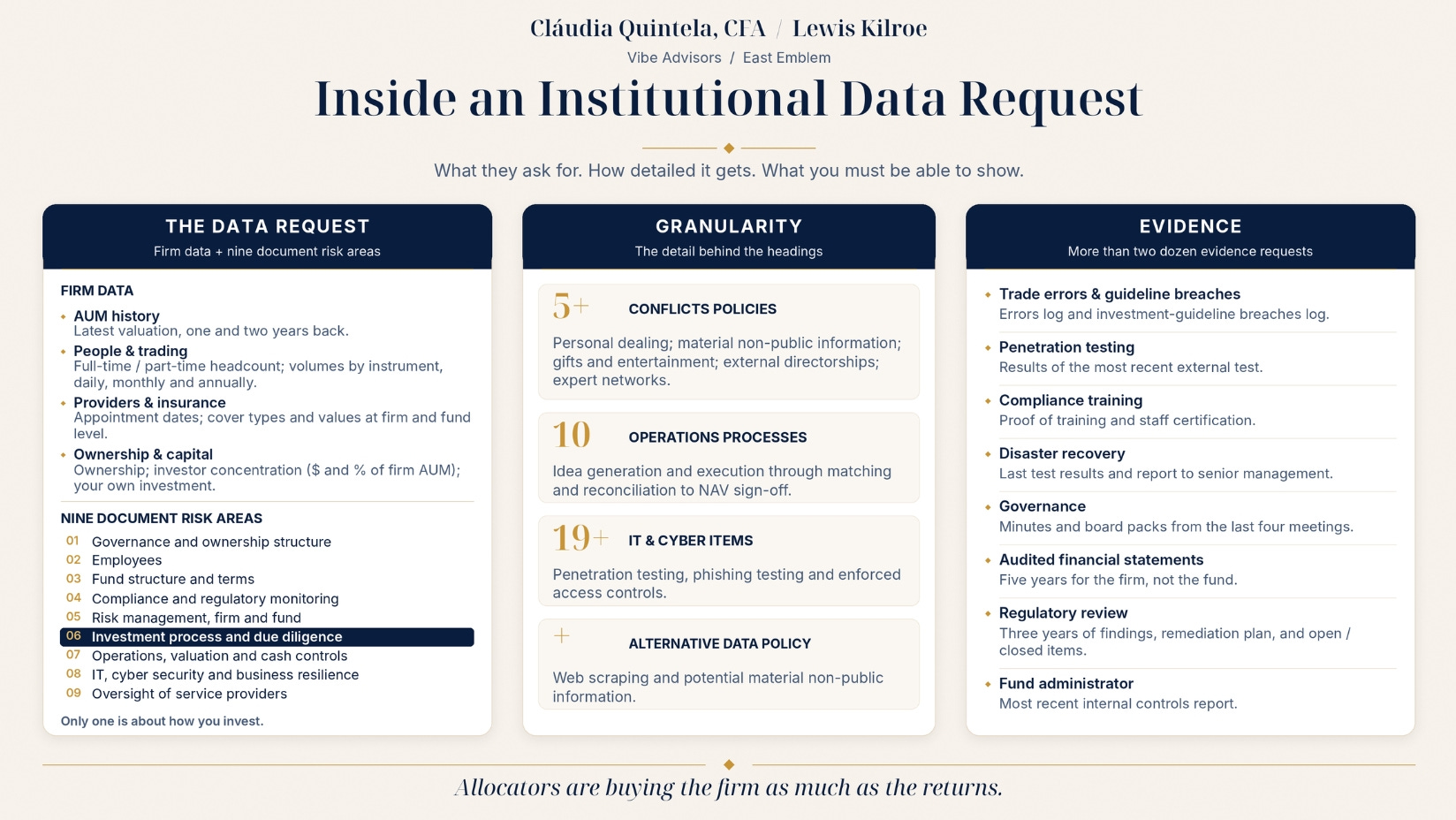Screen dimensions: 1456x820
Task: Click the diamond bullet beside AUM history
Action: pos(64,316)
